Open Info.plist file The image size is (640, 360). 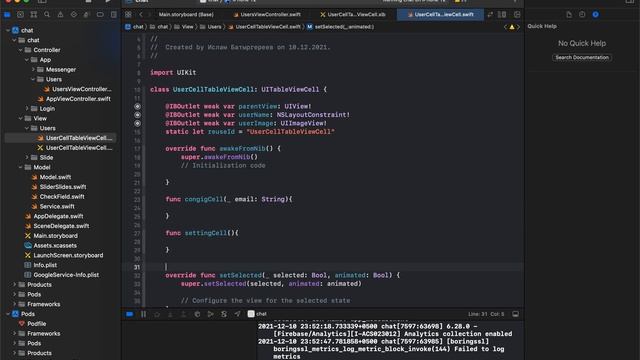(x=41, y=265)
